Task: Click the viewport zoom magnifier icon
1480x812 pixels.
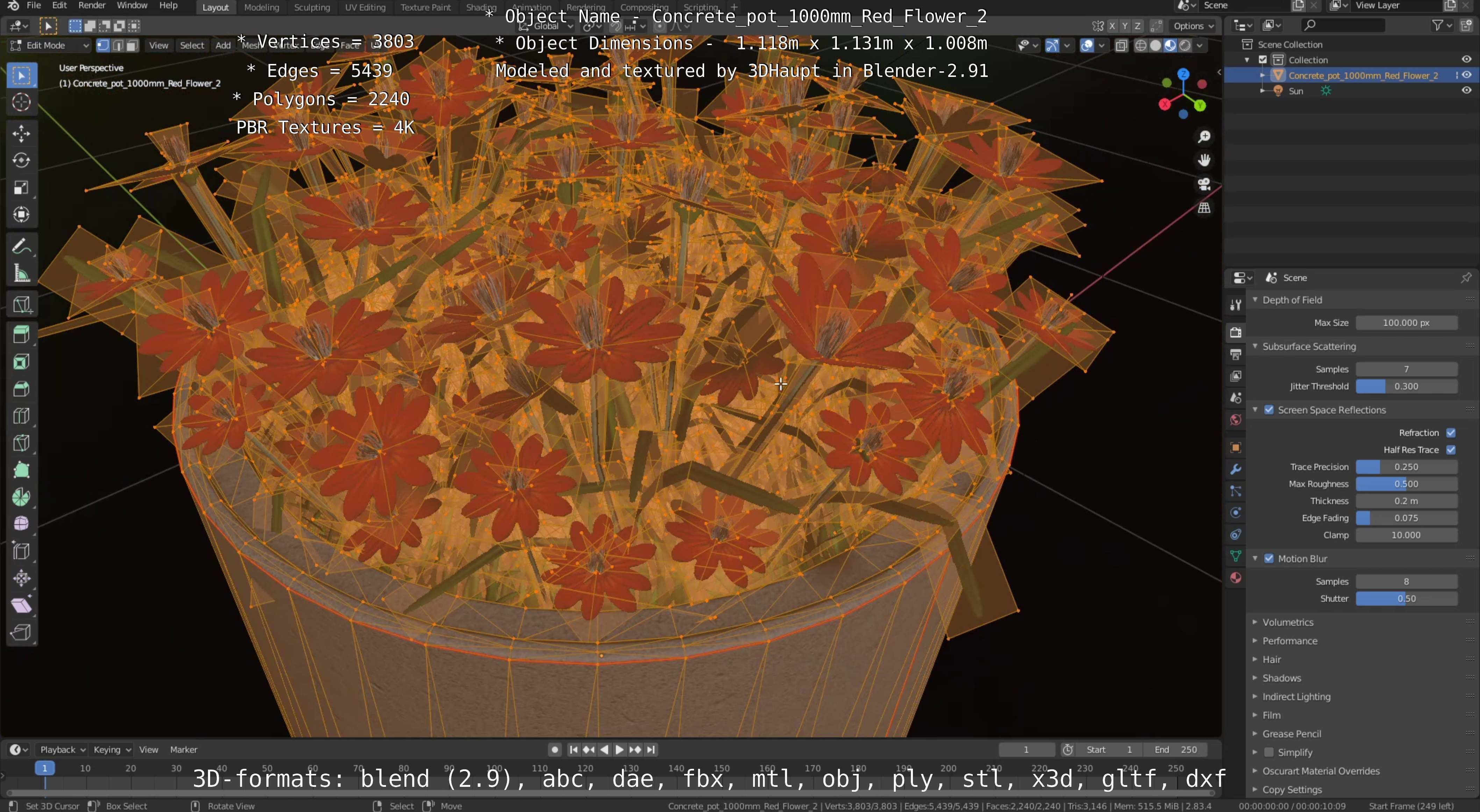Action: (x=1204, y=137)
